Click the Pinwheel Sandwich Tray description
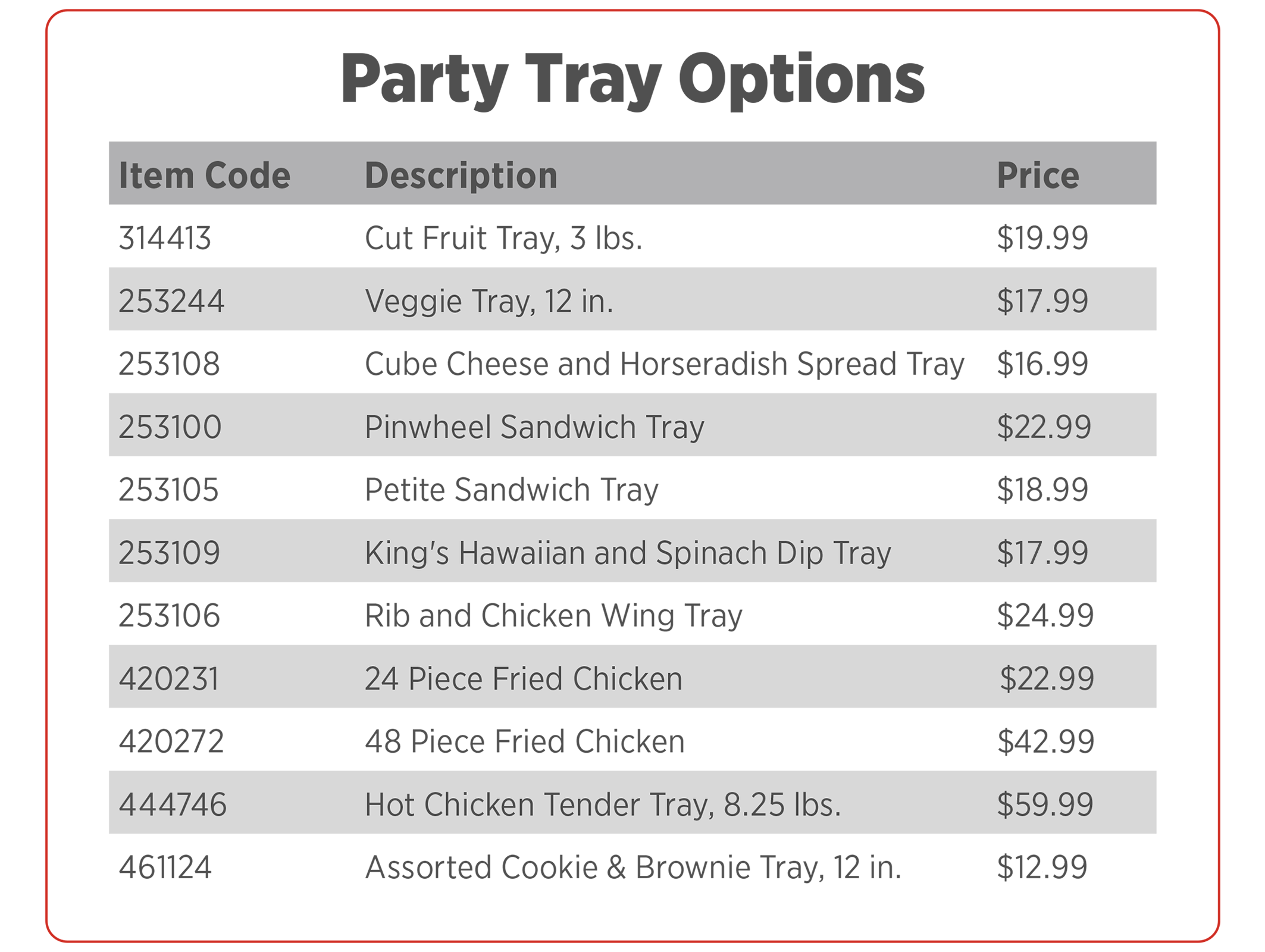The height and width of the screenshot is (952, 1265). click(x=534, y=427)
